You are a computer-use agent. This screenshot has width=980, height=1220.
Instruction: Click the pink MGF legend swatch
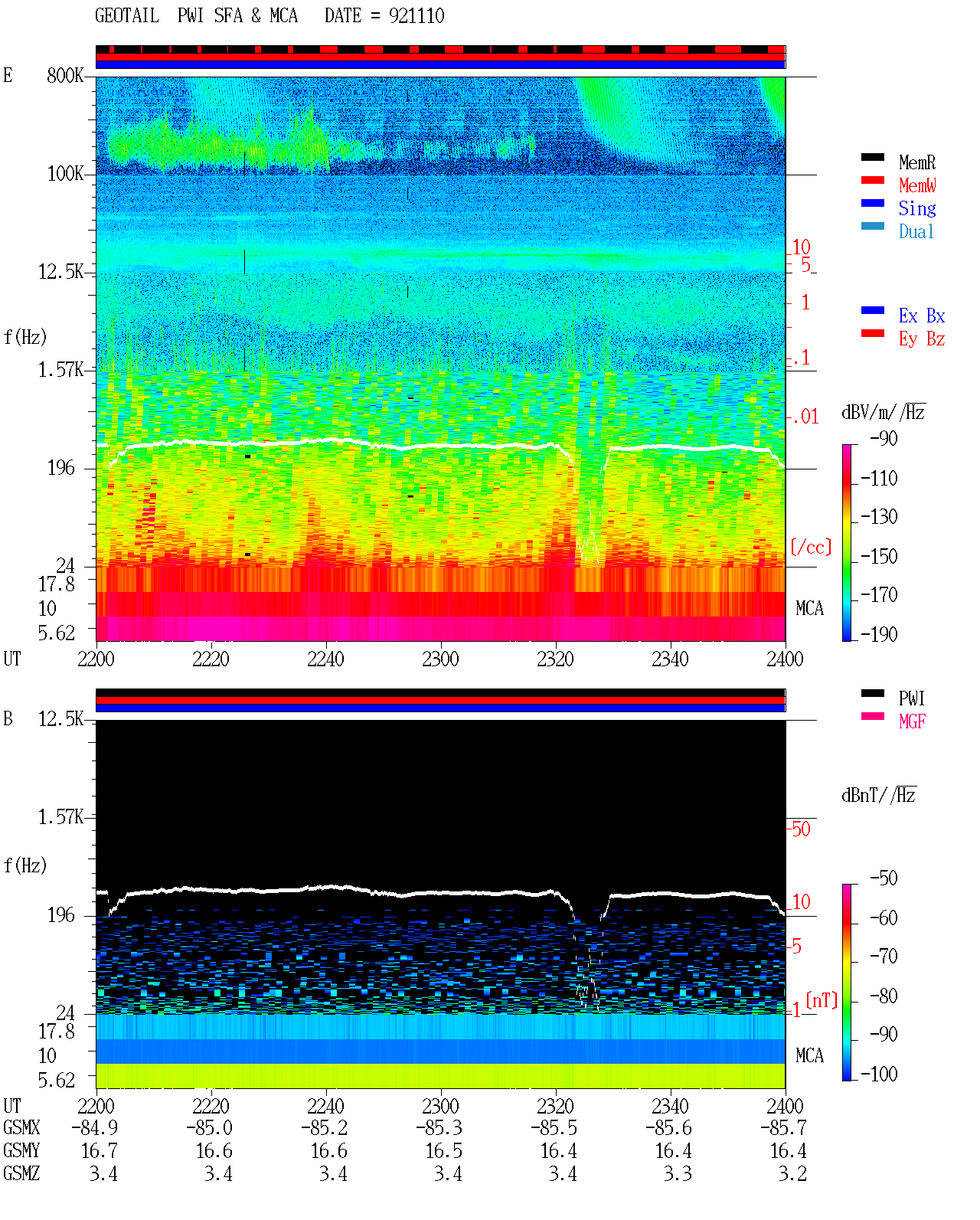coord(873,717)
